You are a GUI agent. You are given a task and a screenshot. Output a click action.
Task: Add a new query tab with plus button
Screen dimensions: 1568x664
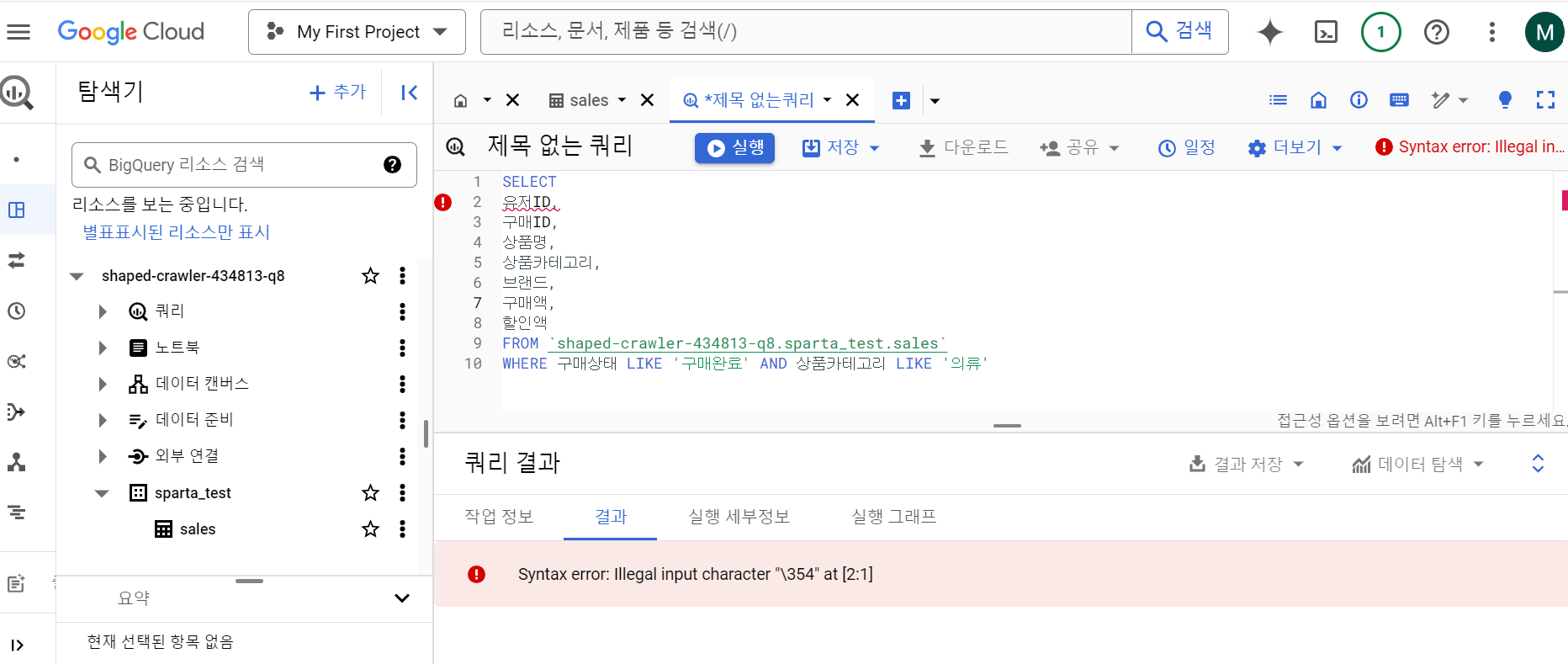901,101
